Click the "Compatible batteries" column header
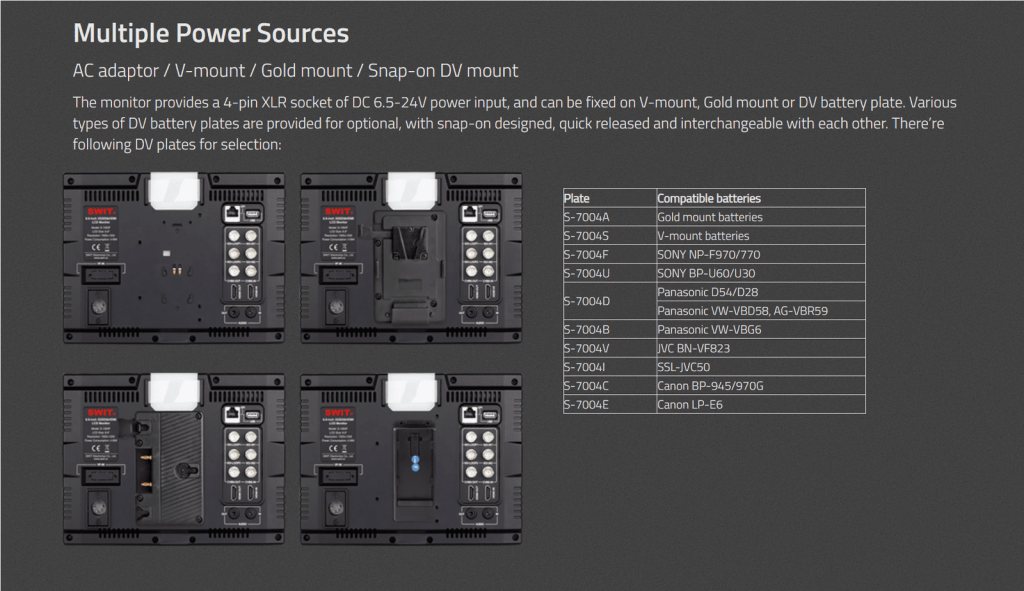Viewport: 1024px width, 591px height. point(708,198)
